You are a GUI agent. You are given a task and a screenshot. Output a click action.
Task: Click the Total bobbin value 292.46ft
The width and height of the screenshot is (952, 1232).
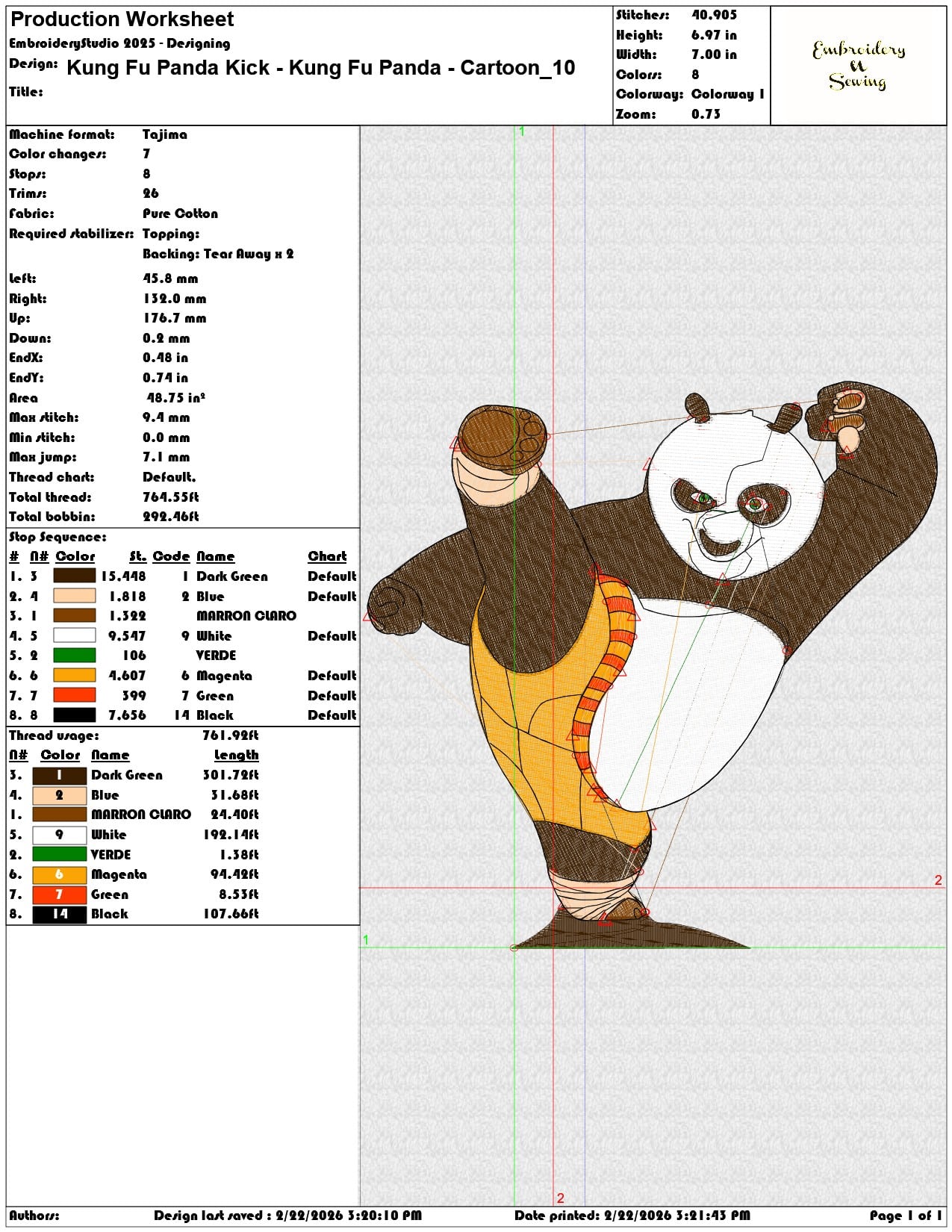[x=171, y=517]
